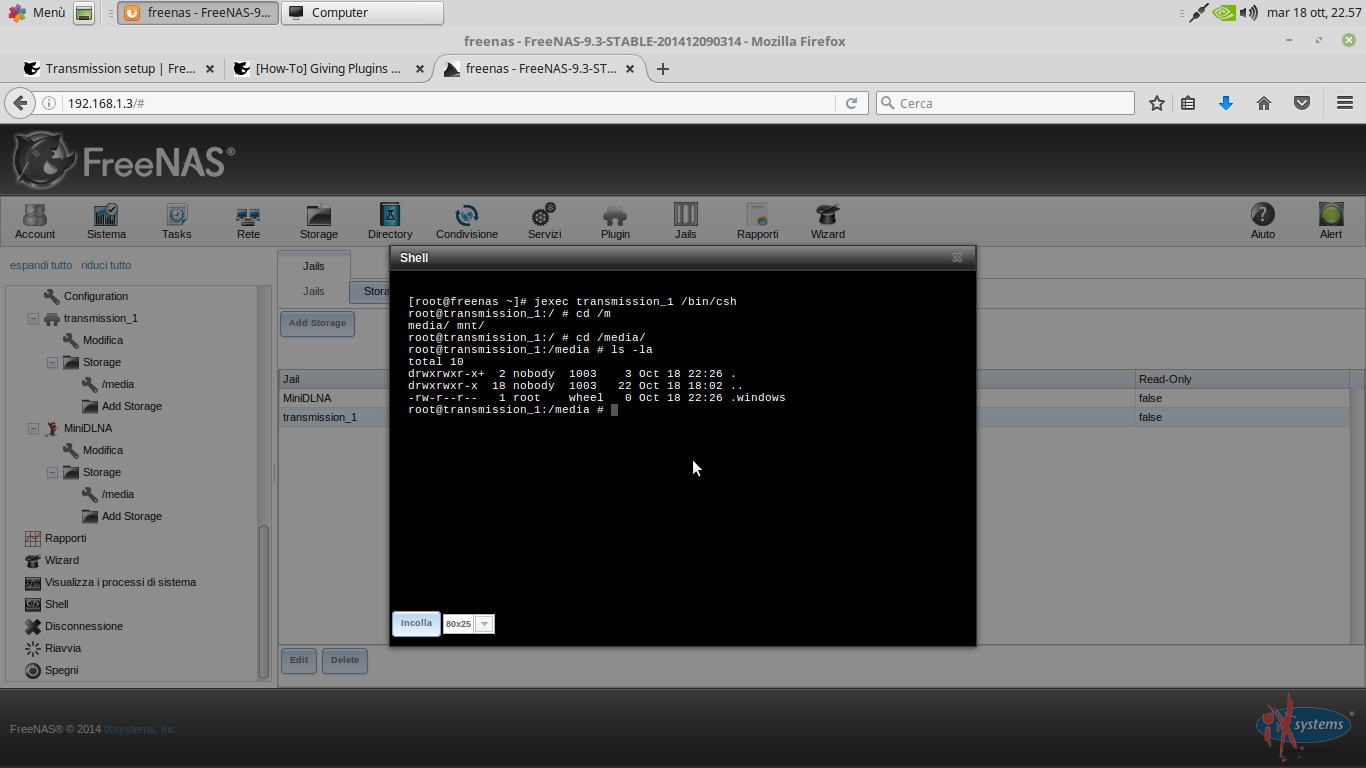Open the browser downloads arrow
The width and height of the screenshot is (1366, 768).
1226,103
